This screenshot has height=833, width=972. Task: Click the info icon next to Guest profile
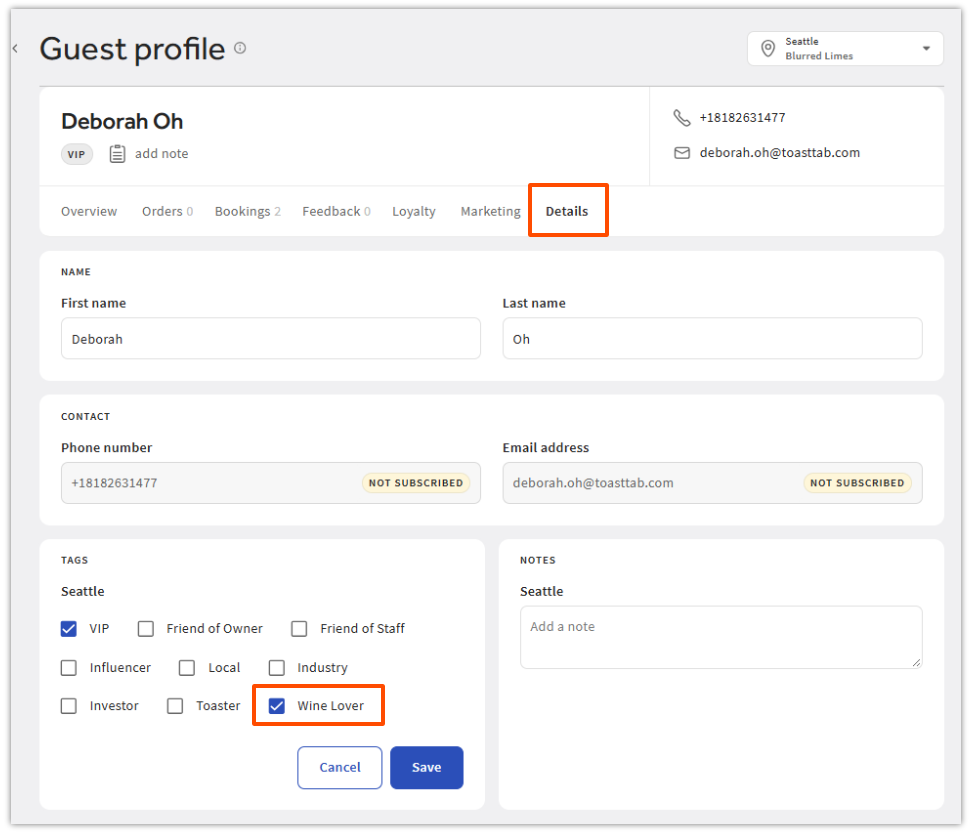coord(240,48)
